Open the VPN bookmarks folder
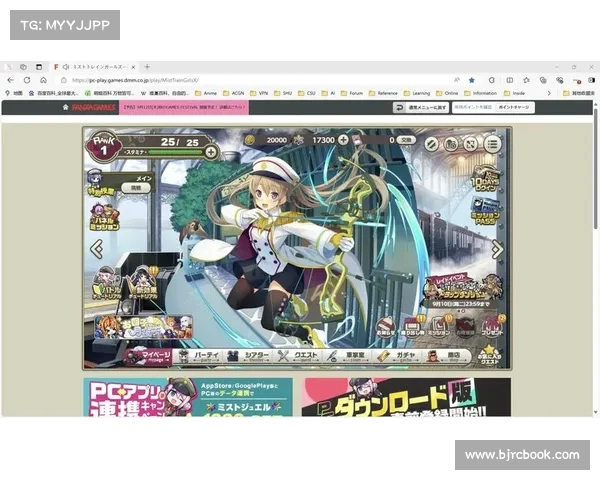The height and width of the screenshot is (480, 600). [259, 93]
